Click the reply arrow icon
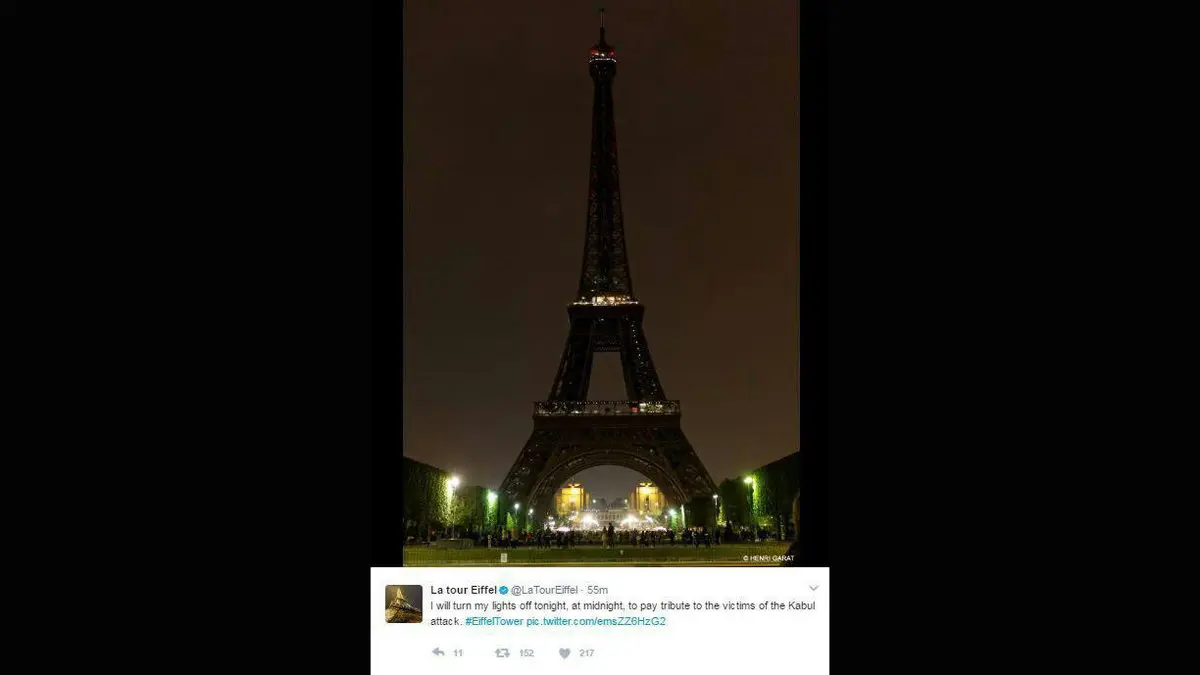 (x=438, y=652)
